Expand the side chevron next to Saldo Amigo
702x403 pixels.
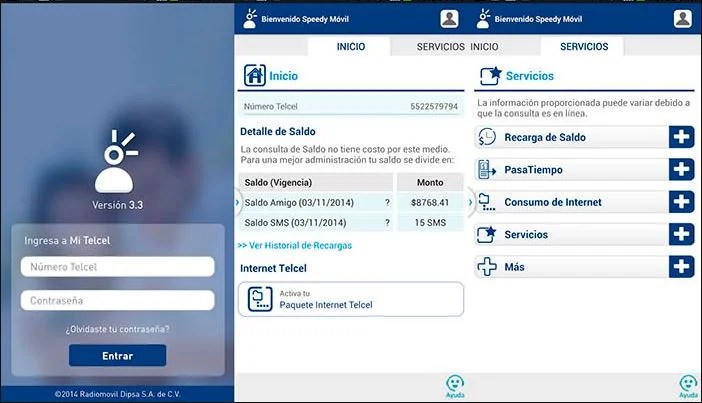pos(237,202)
